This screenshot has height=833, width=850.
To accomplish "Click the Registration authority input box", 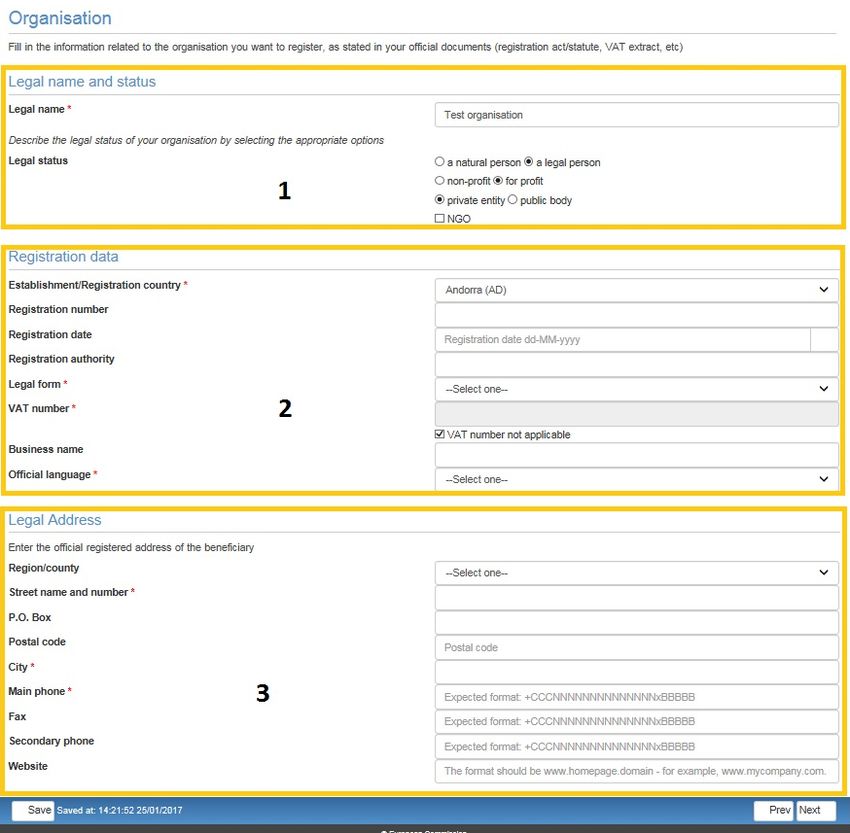I will (x=636, y=365).
